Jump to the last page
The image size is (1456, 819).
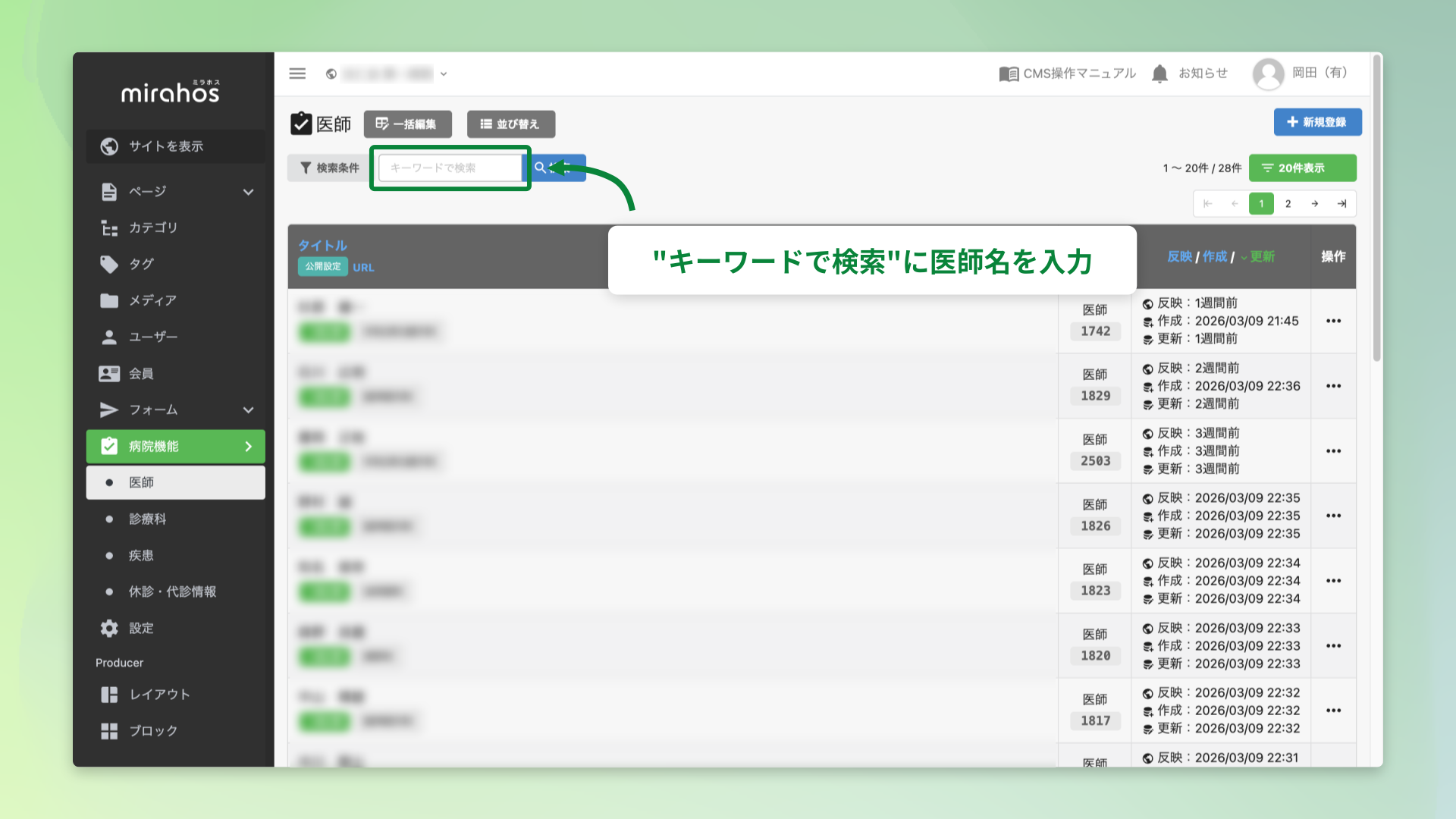pyautogui.click(x=1341, y=204)
